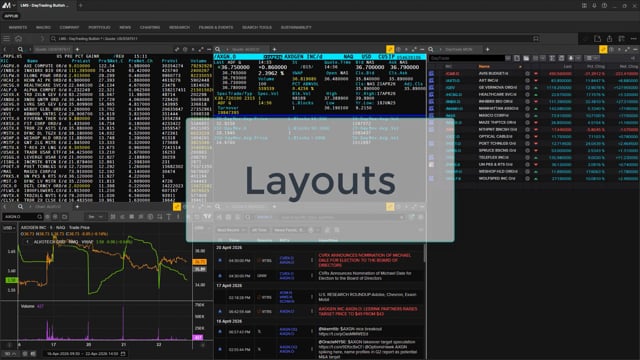Viewport: 640px width, 360px height.
Task: Open options for U.S. RESEARCH ROUNDUP row
Action: tap(312, 297)
